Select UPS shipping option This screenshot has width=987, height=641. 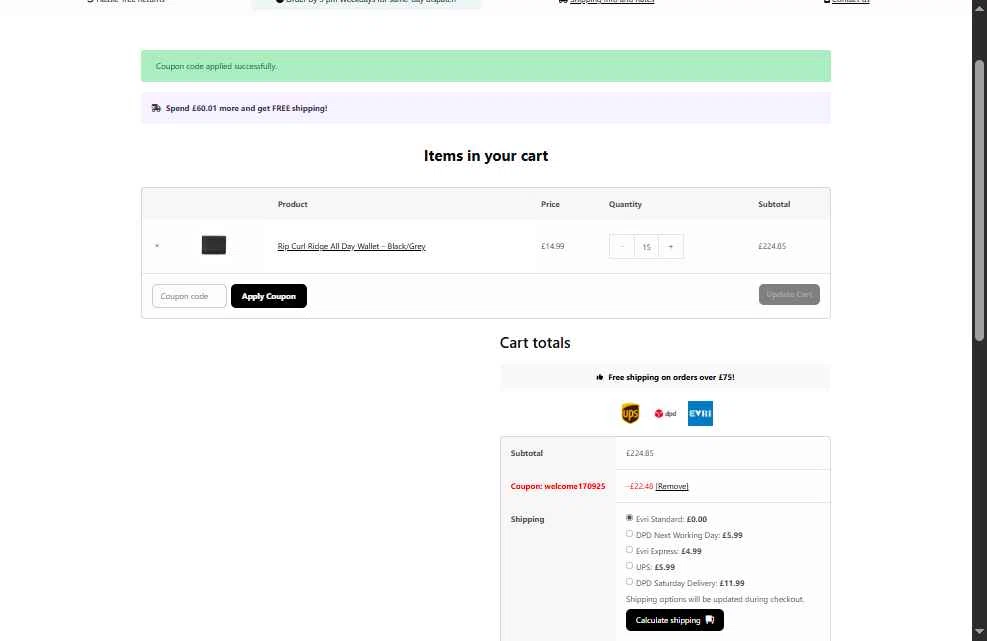629,565
